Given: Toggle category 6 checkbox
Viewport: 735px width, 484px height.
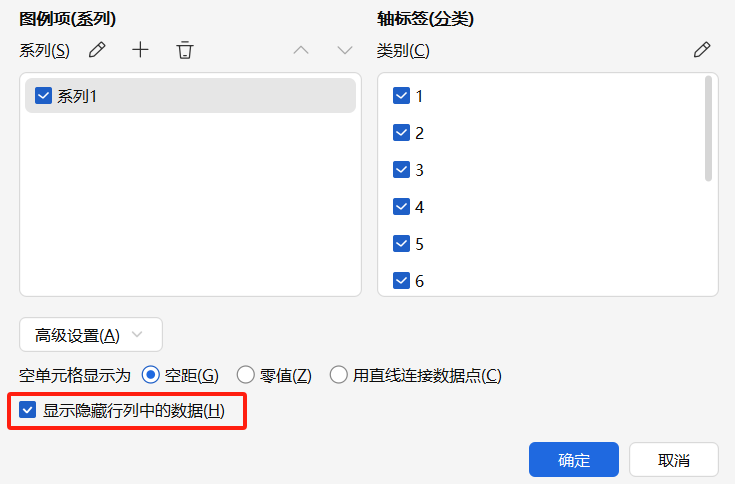Looking at the screenshot, I should pos(402,281).
